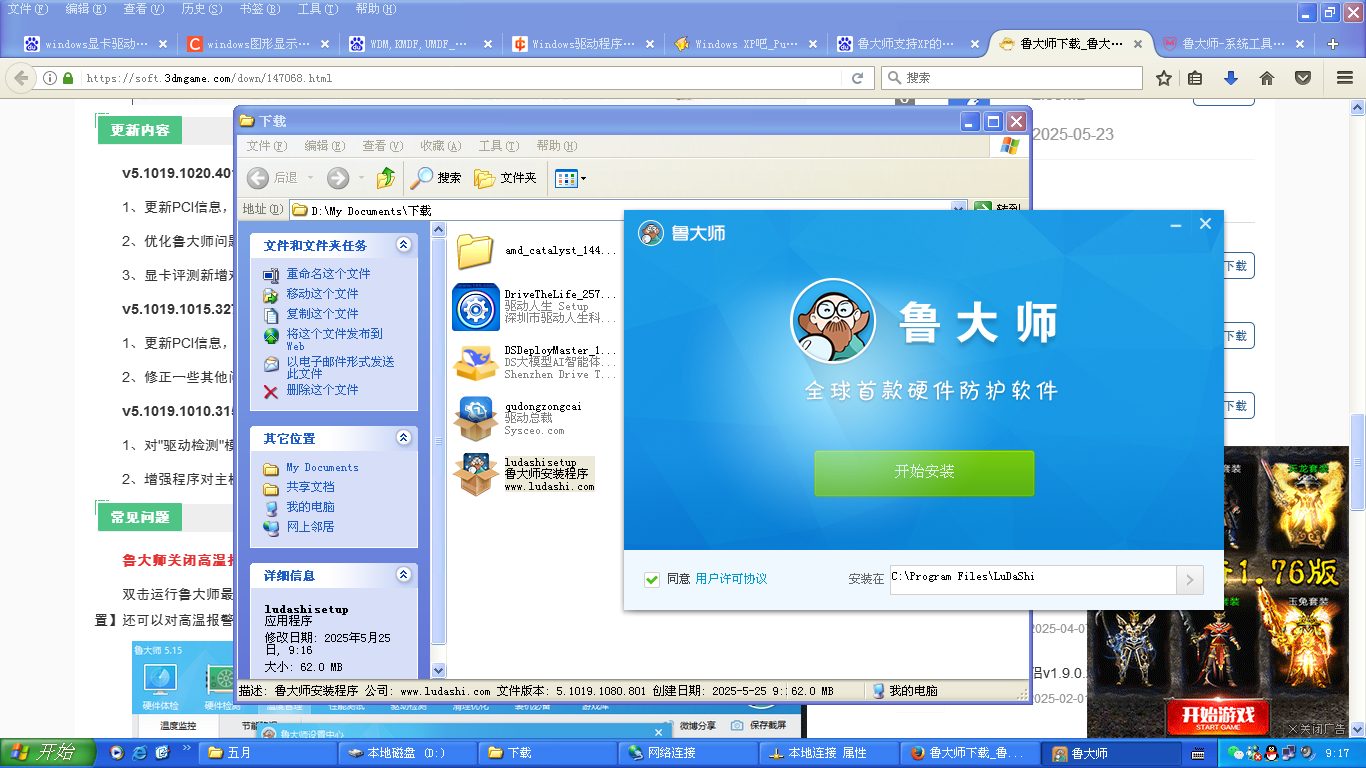This screenshot has width=1366, height=768.
Task: Click Firefox bookmarks list icon
Action: [1195, 78]
